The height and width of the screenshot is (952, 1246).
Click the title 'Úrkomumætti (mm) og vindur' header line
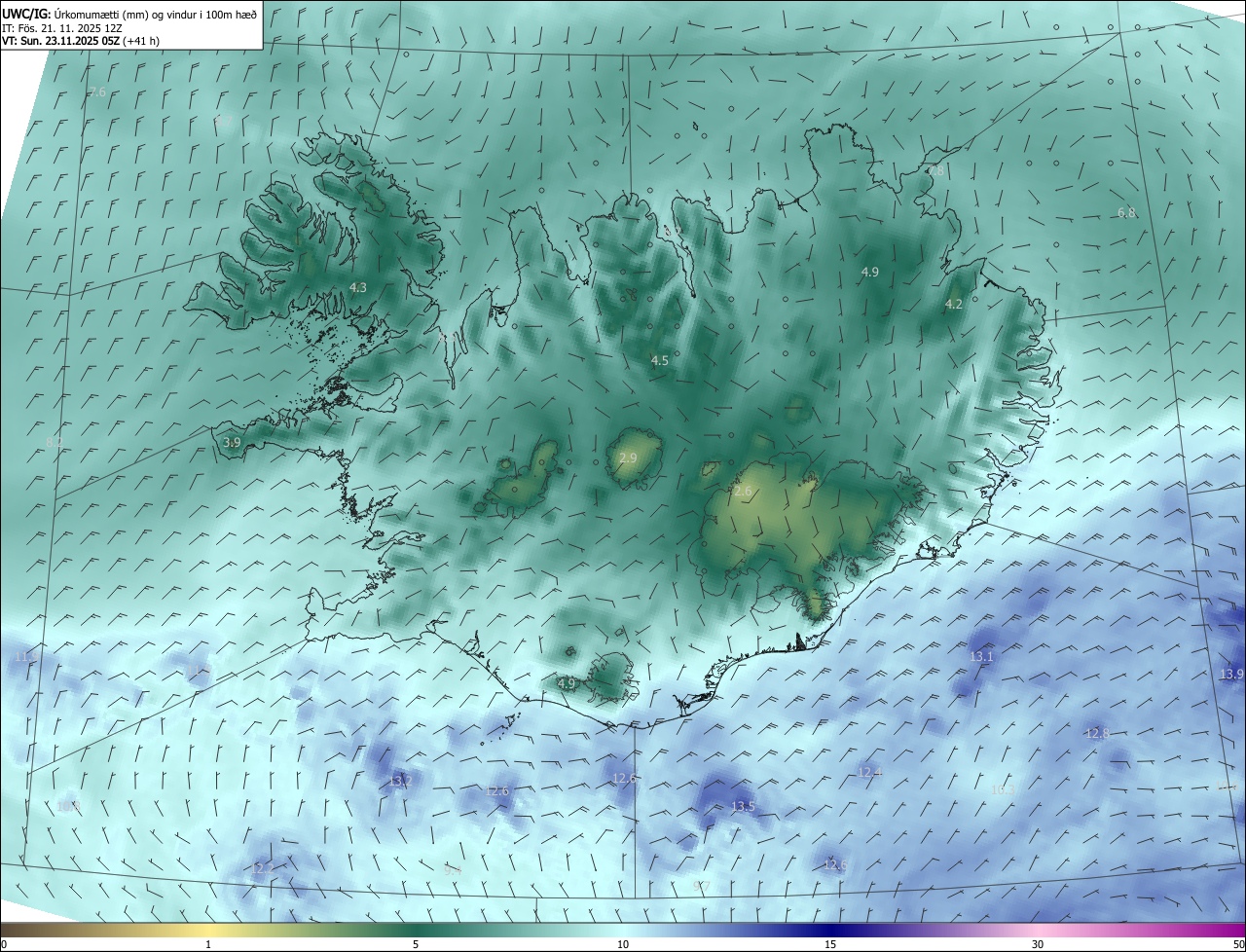tap(130, 14)
